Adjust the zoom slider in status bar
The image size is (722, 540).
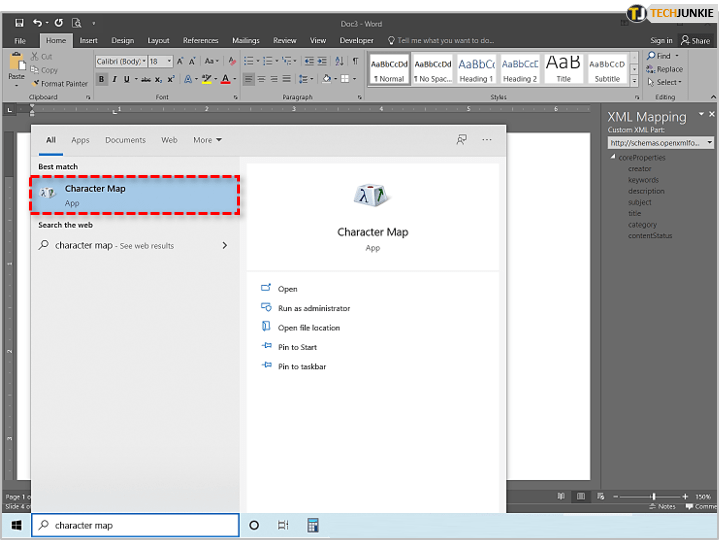pos(653,496)
